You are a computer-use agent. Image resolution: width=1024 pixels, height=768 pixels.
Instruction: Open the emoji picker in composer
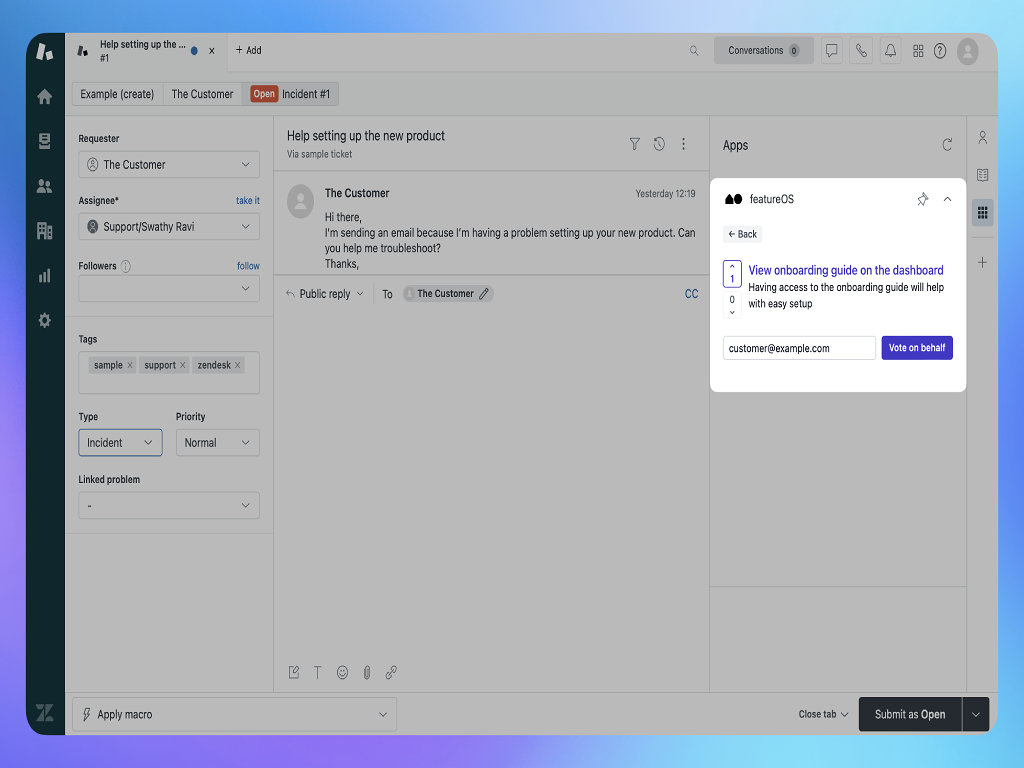pos(342,673)
